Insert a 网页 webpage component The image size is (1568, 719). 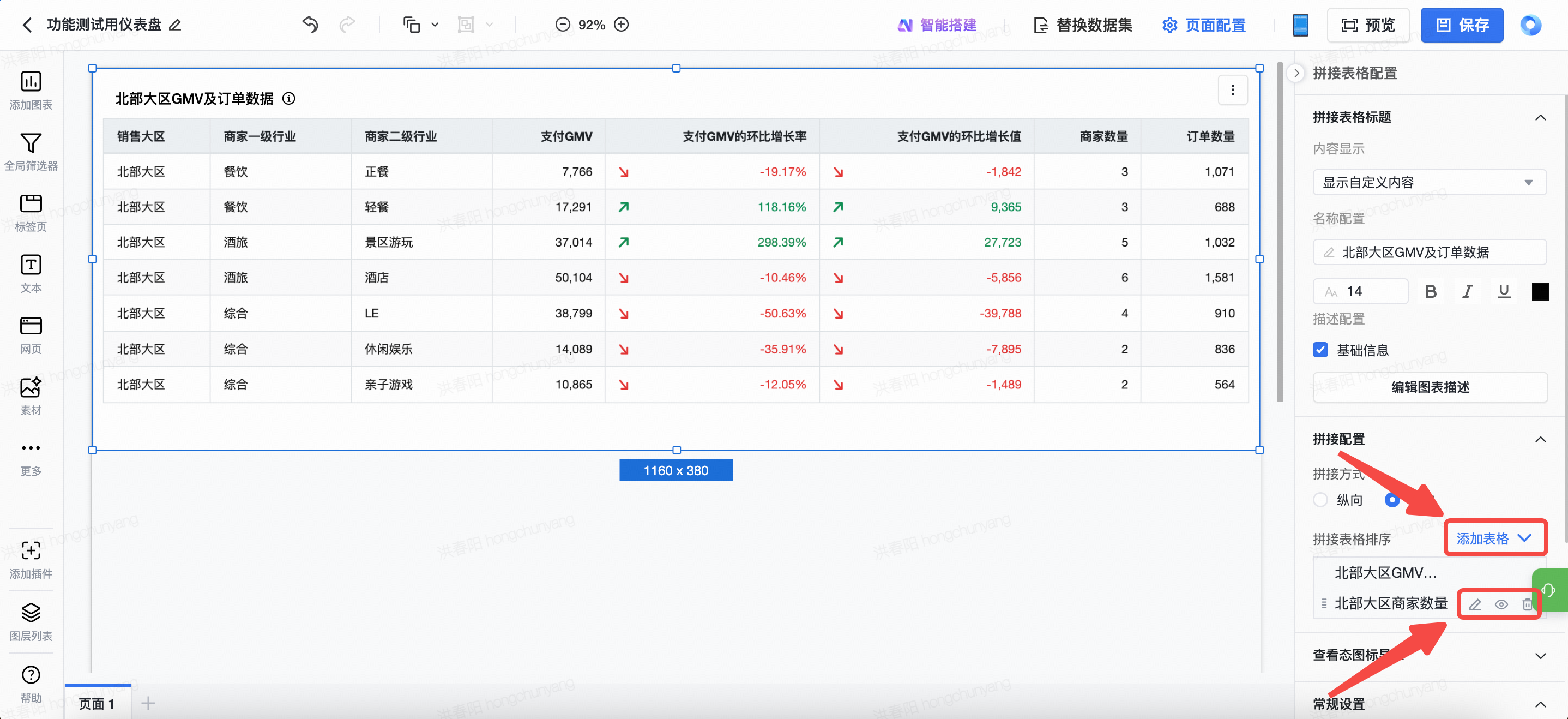[31, 335]
